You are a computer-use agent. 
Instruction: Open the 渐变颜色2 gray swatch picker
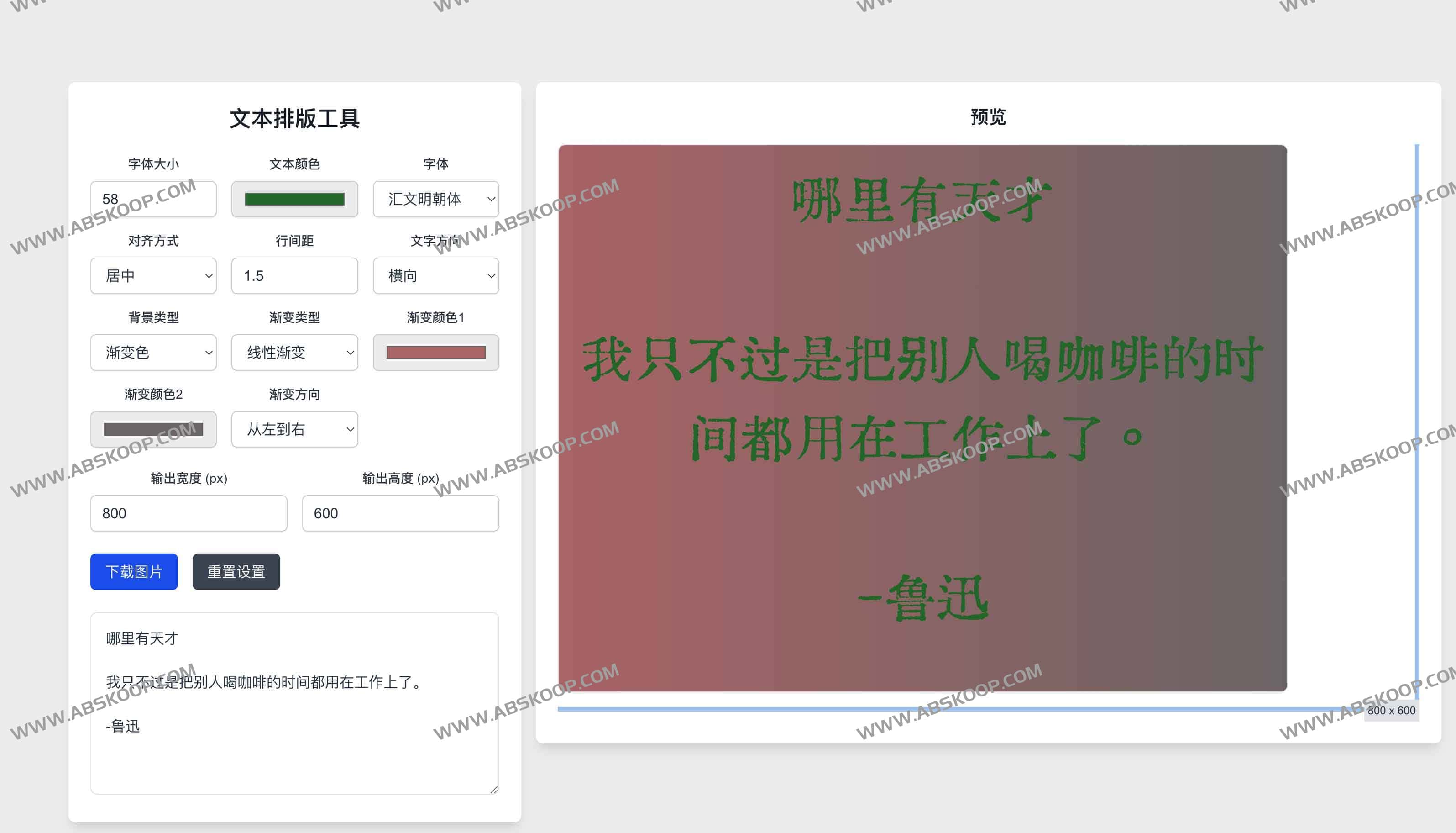pyautogui.click(x=152, y=429)
